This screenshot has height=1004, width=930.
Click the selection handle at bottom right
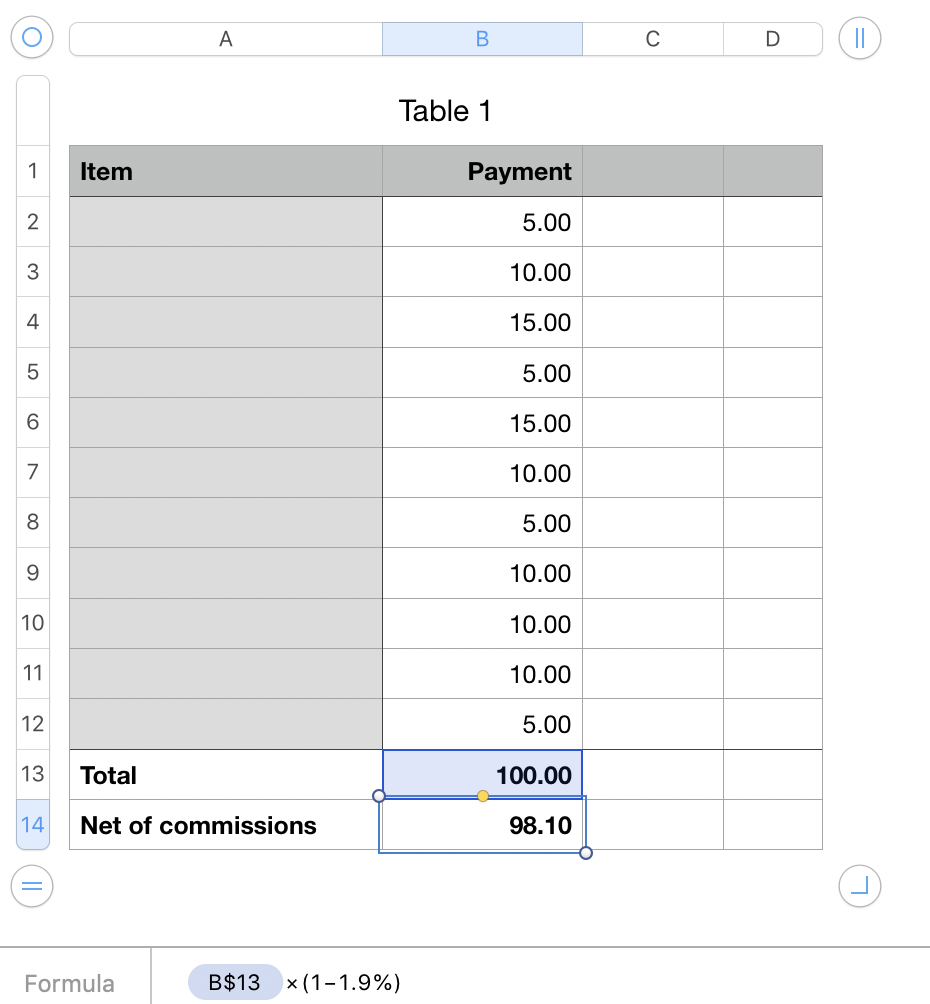point(586,853)
